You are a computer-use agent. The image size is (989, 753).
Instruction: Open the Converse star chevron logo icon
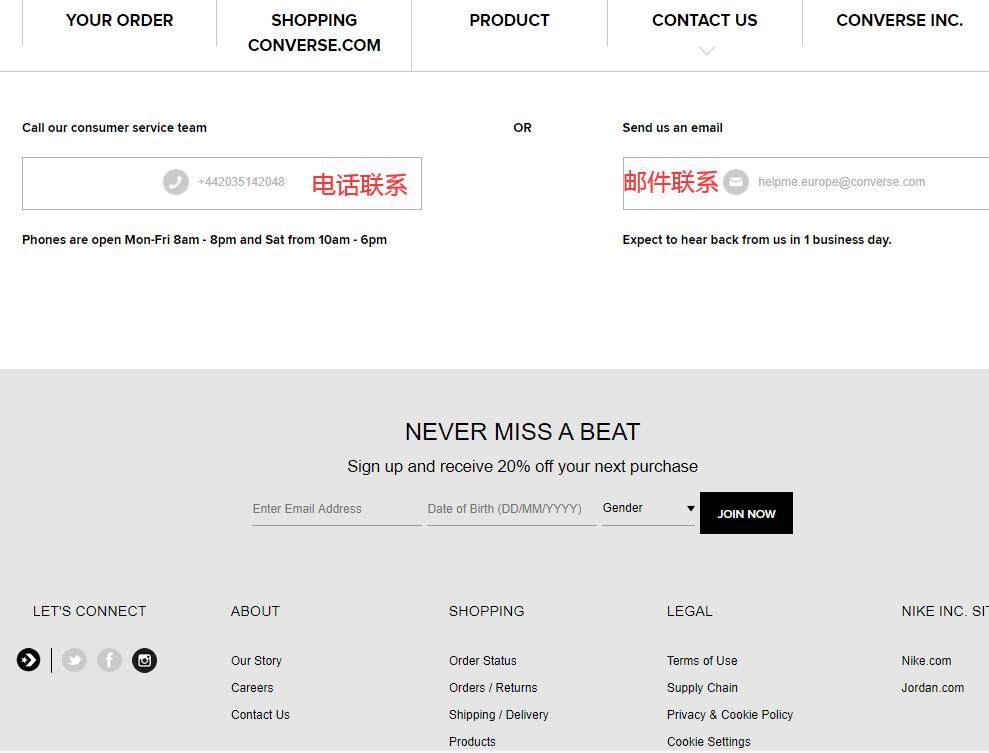pyautogui.click(x=28, y=660)
